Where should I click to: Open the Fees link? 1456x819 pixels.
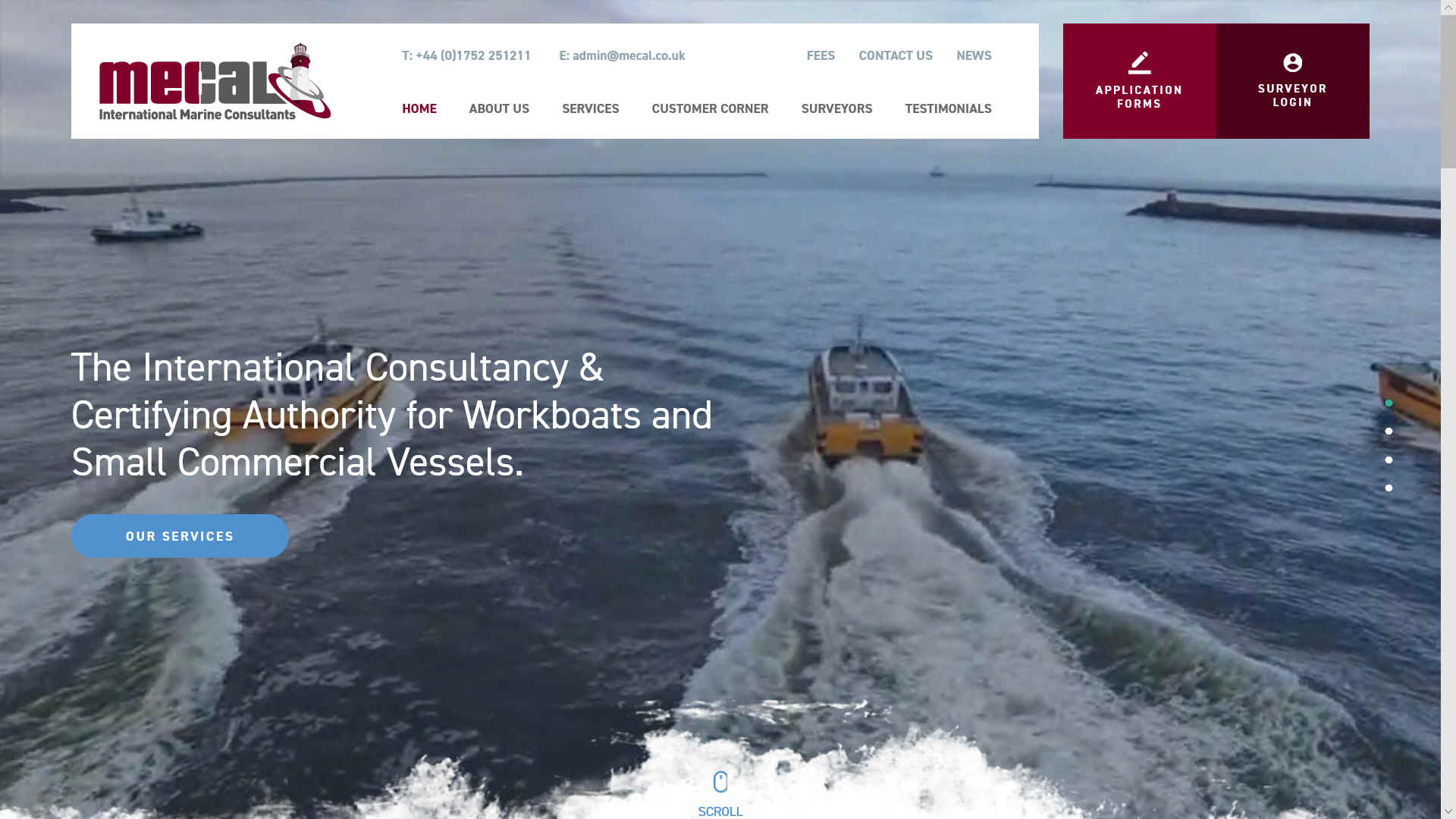pos(821,55)
